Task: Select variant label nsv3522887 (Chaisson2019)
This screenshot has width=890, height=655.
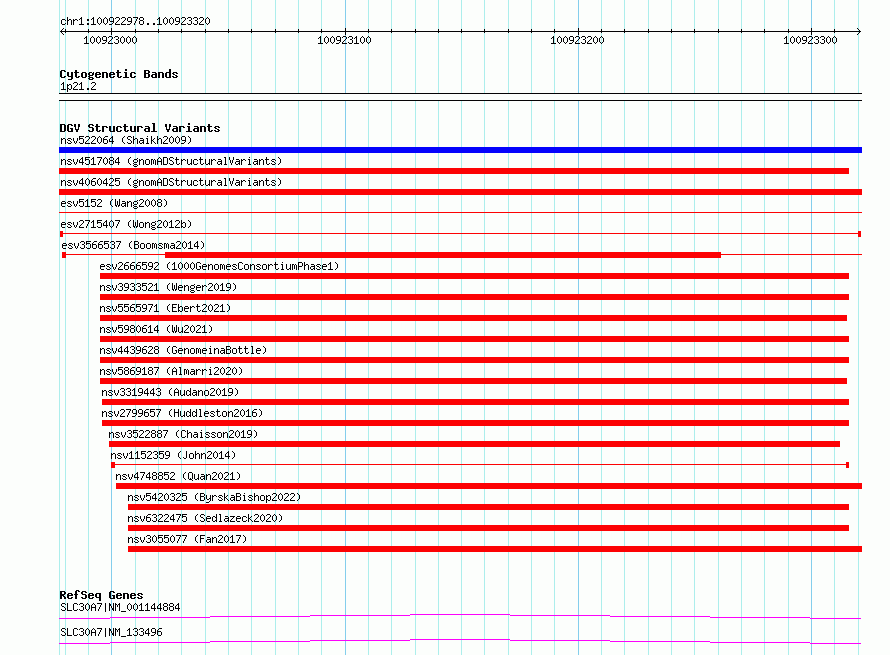Action: (183, 434)
